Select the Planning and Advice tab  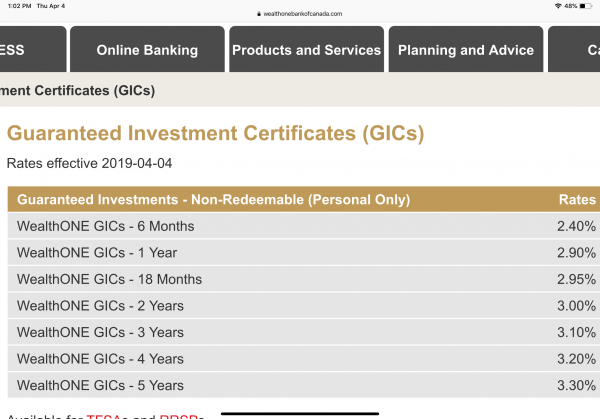click(465, 50)
